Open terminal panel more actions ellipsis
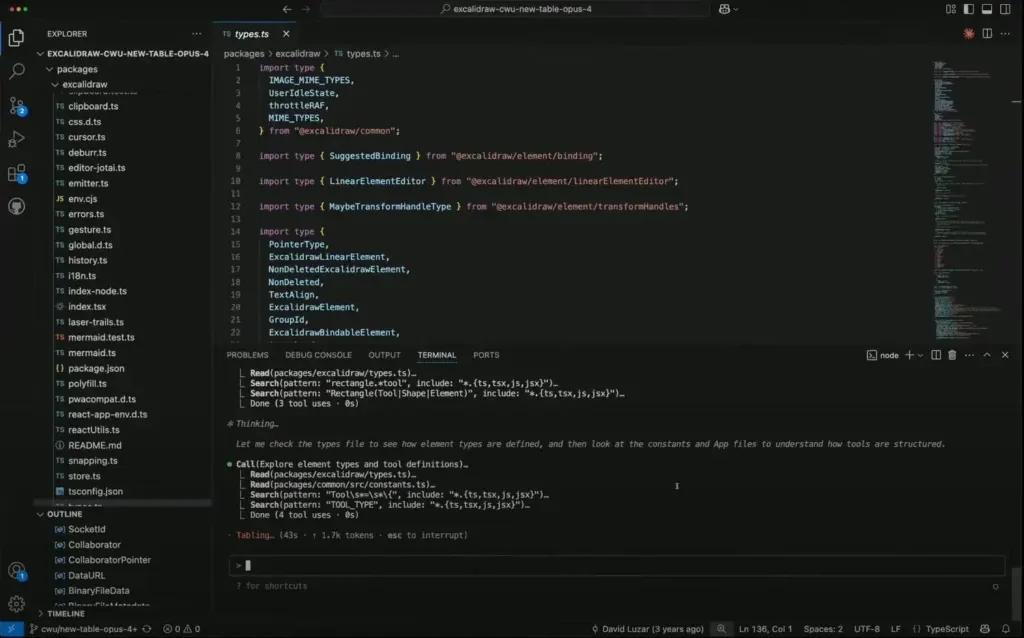This screenshot has width=1024, height=638. pyautogui.click(x=969, y=355)
